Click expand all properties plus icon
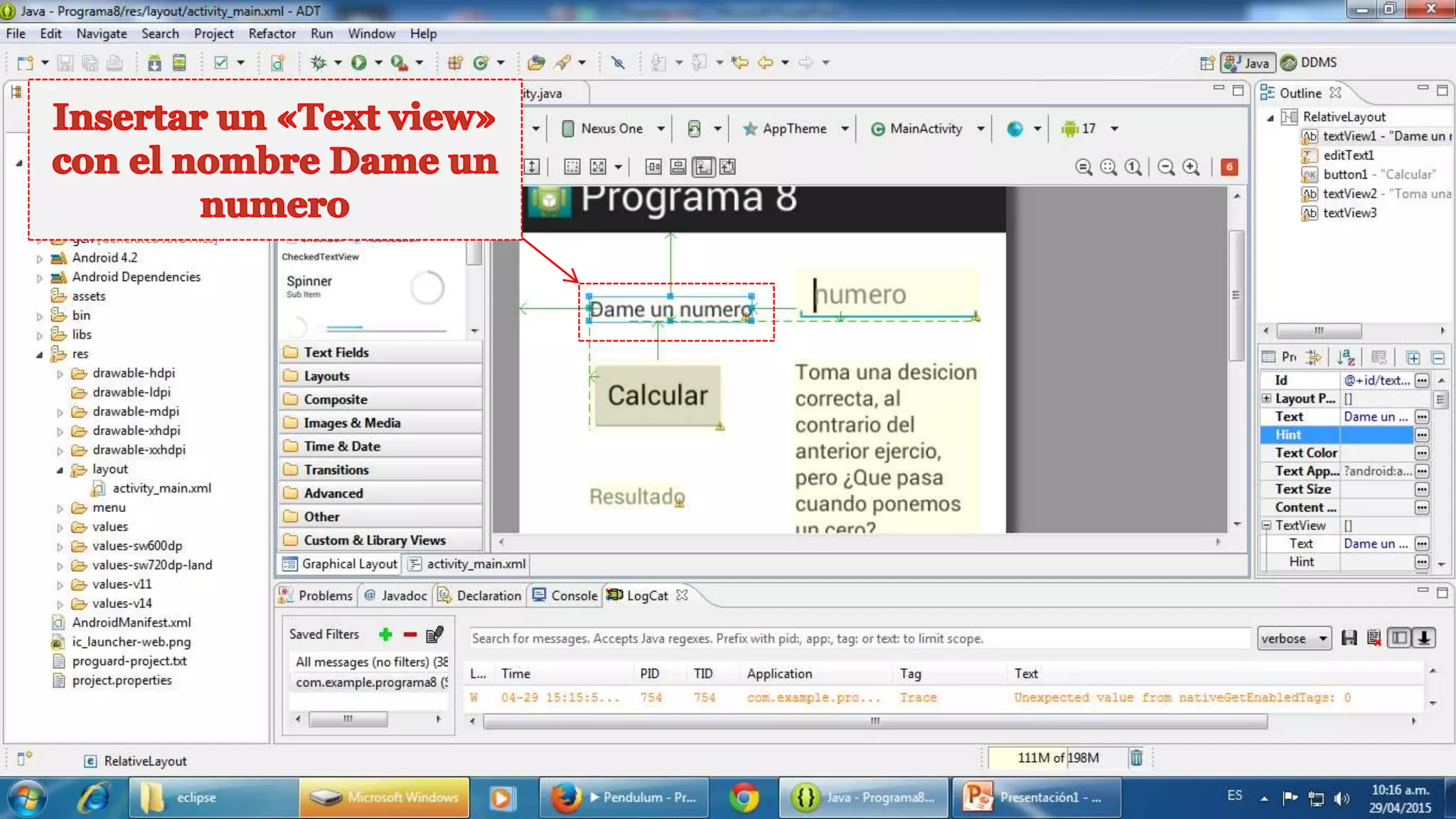This screenshot has width=1456, height=819. pyautogui.click(x=1413, y=357)
